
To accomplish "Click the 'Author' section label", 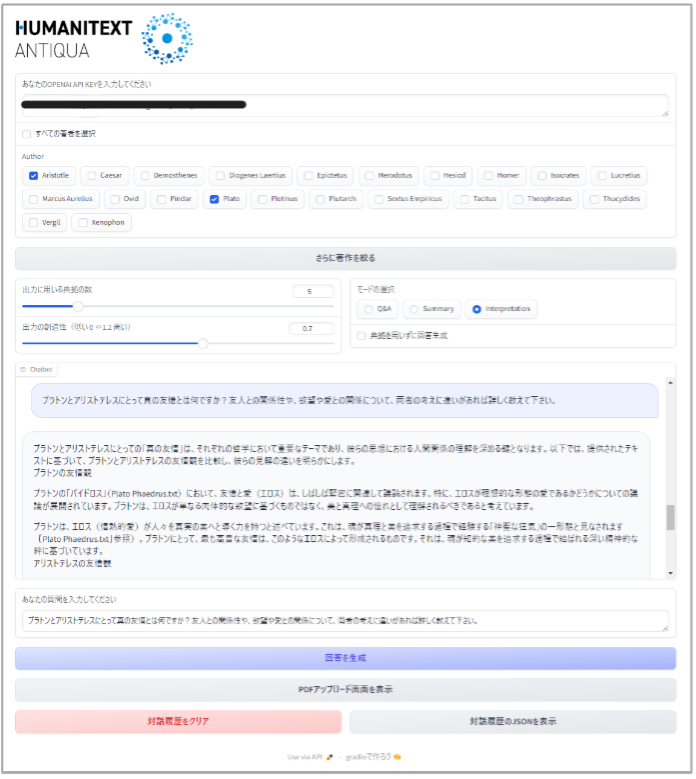I will pos(33,156).
